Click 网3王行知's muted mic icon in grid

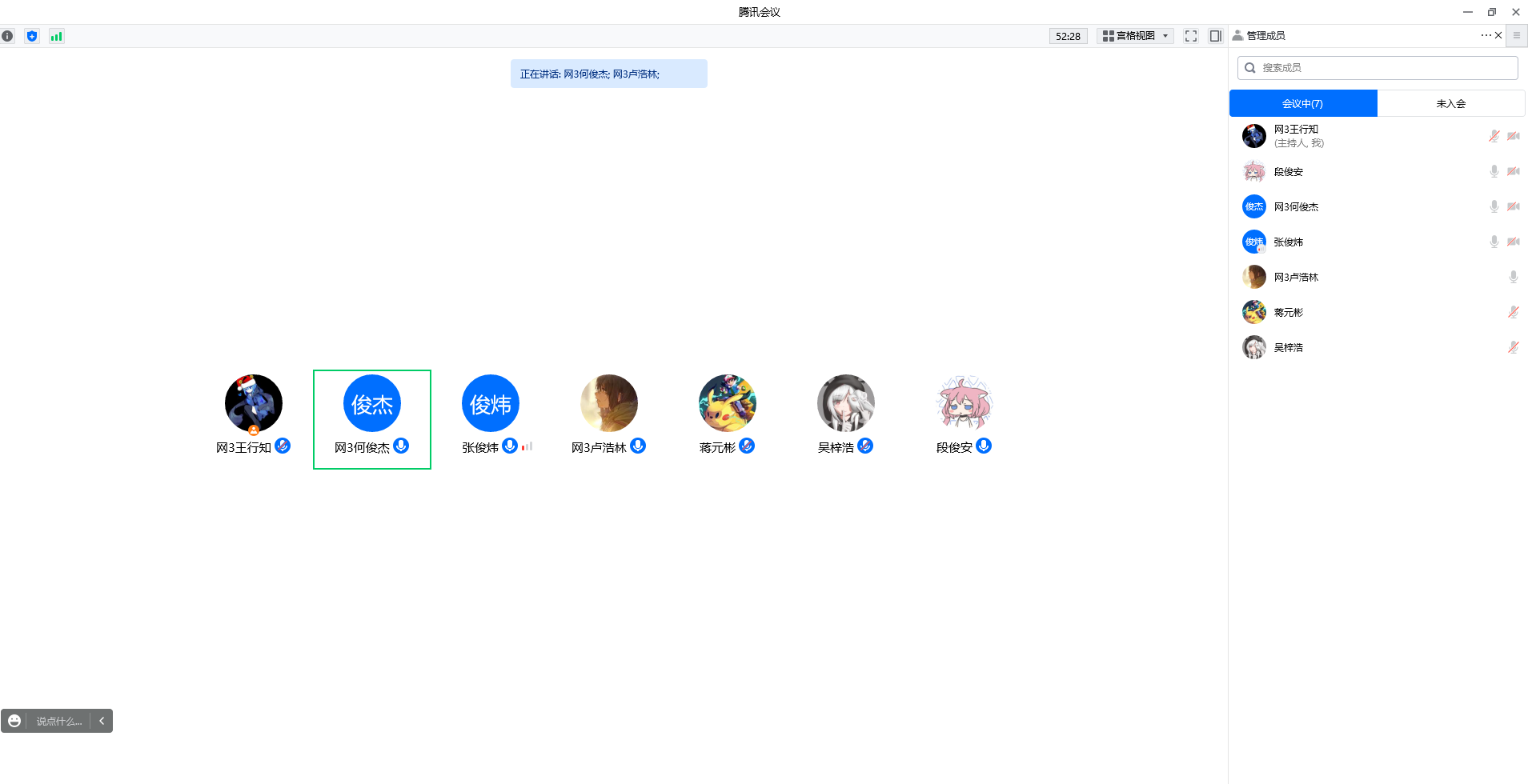(x=283, y=446)
